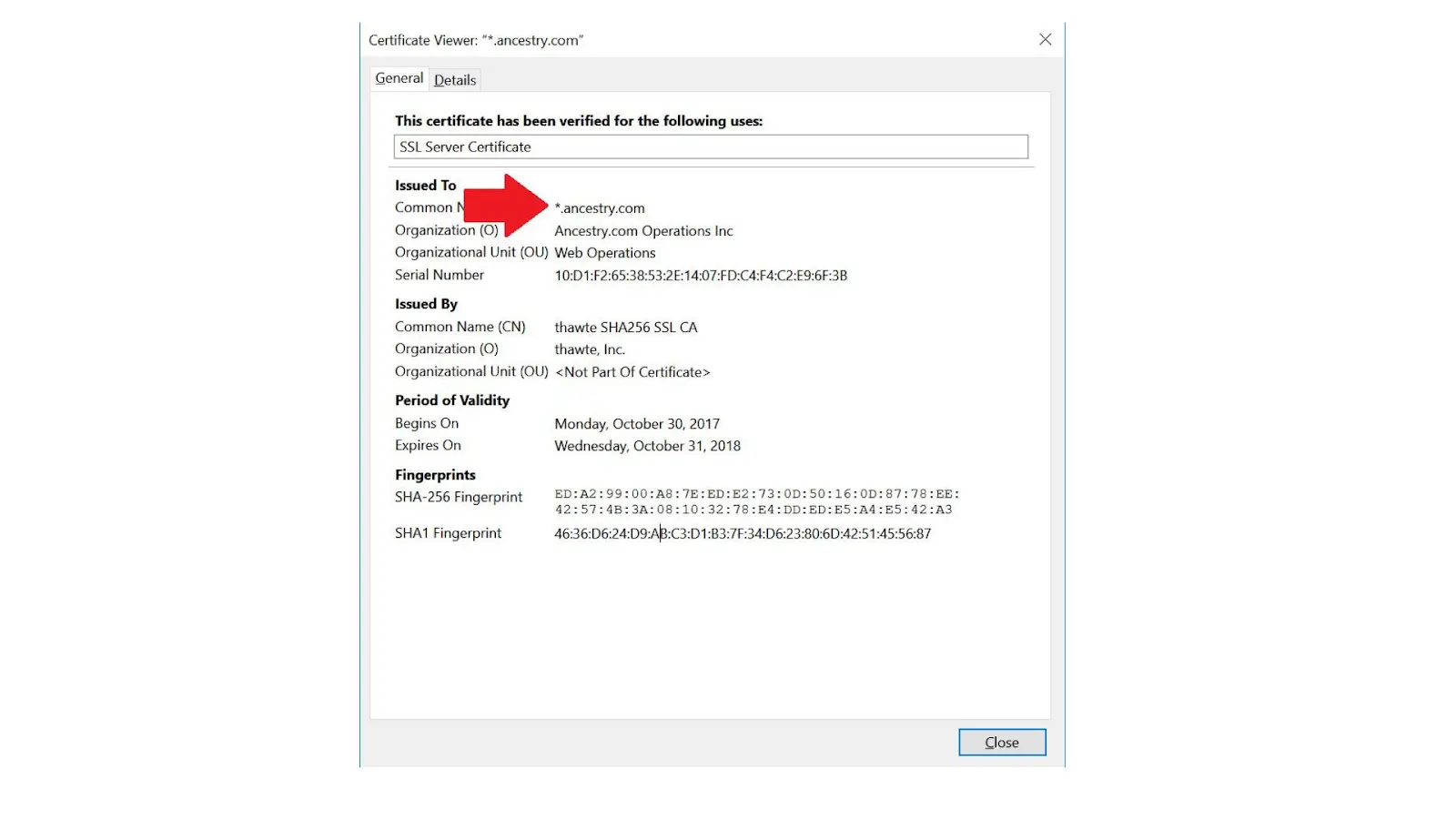Click the Common Name (CN) label under Issued By
The image size is (1456, 819).
[x=460, y=327]
